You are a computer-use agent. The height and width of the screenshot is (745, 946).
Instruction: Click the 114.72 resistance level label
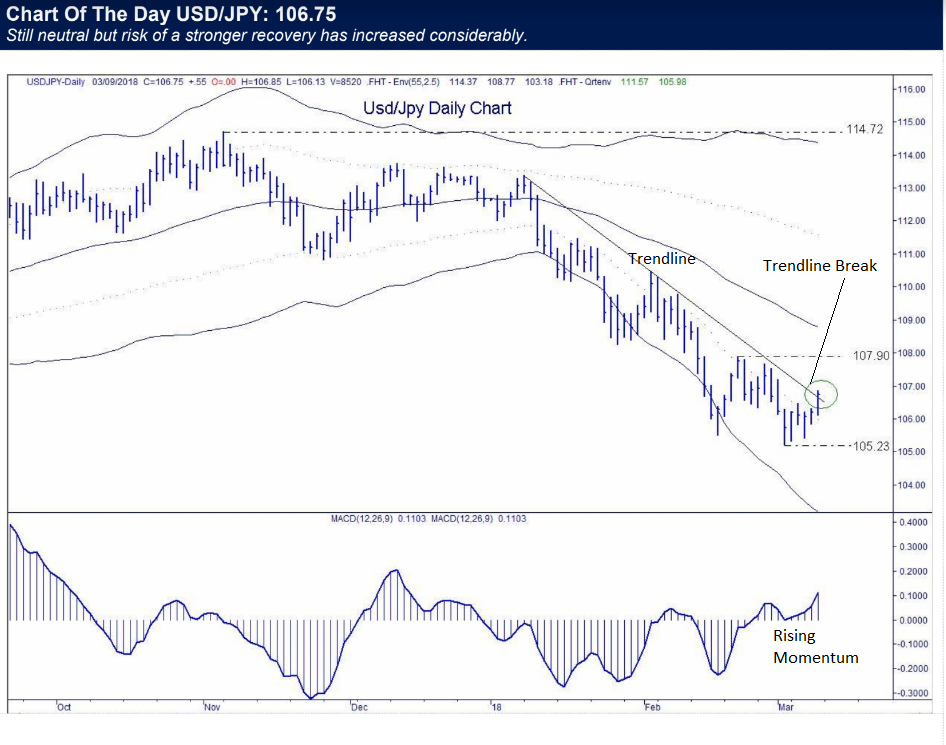coord(864,130)
